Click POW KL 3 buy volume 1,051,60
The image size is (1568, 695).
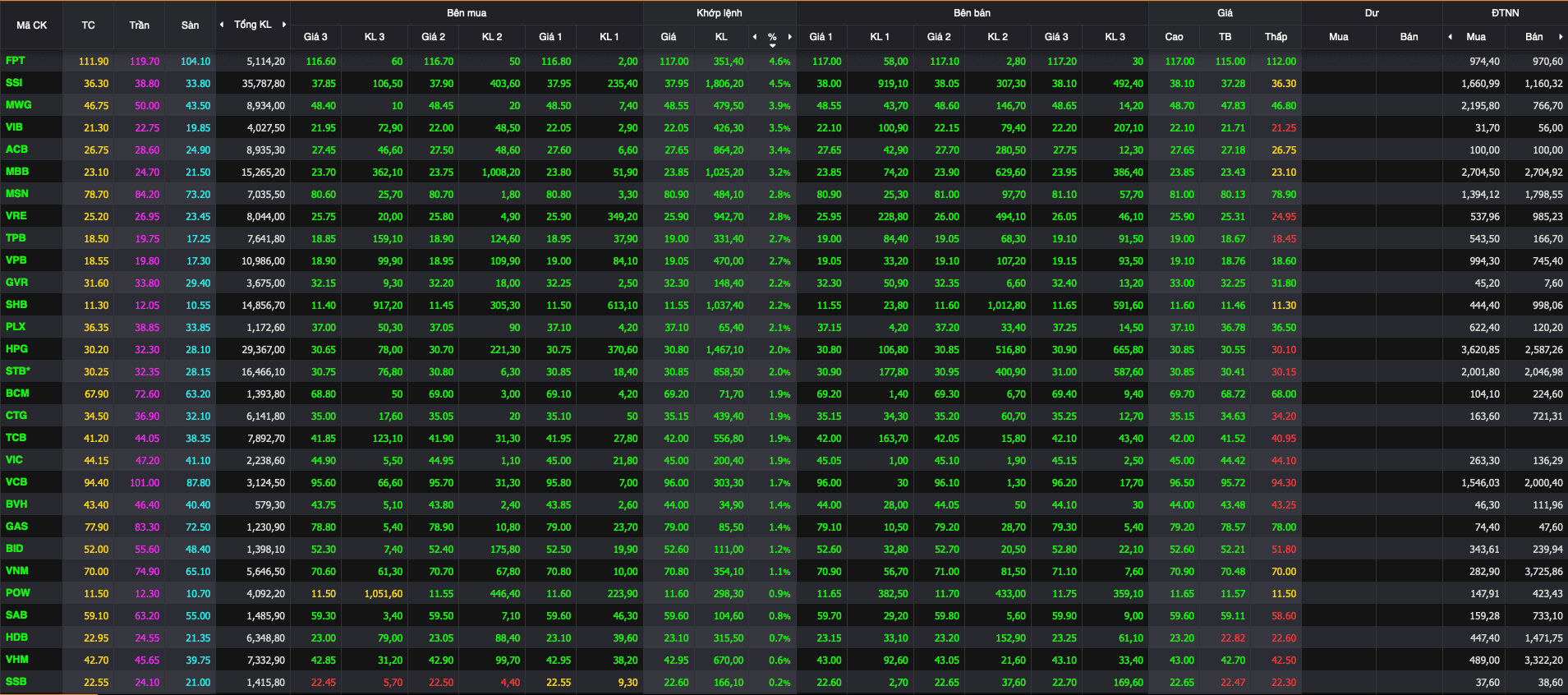coord(384,594)
